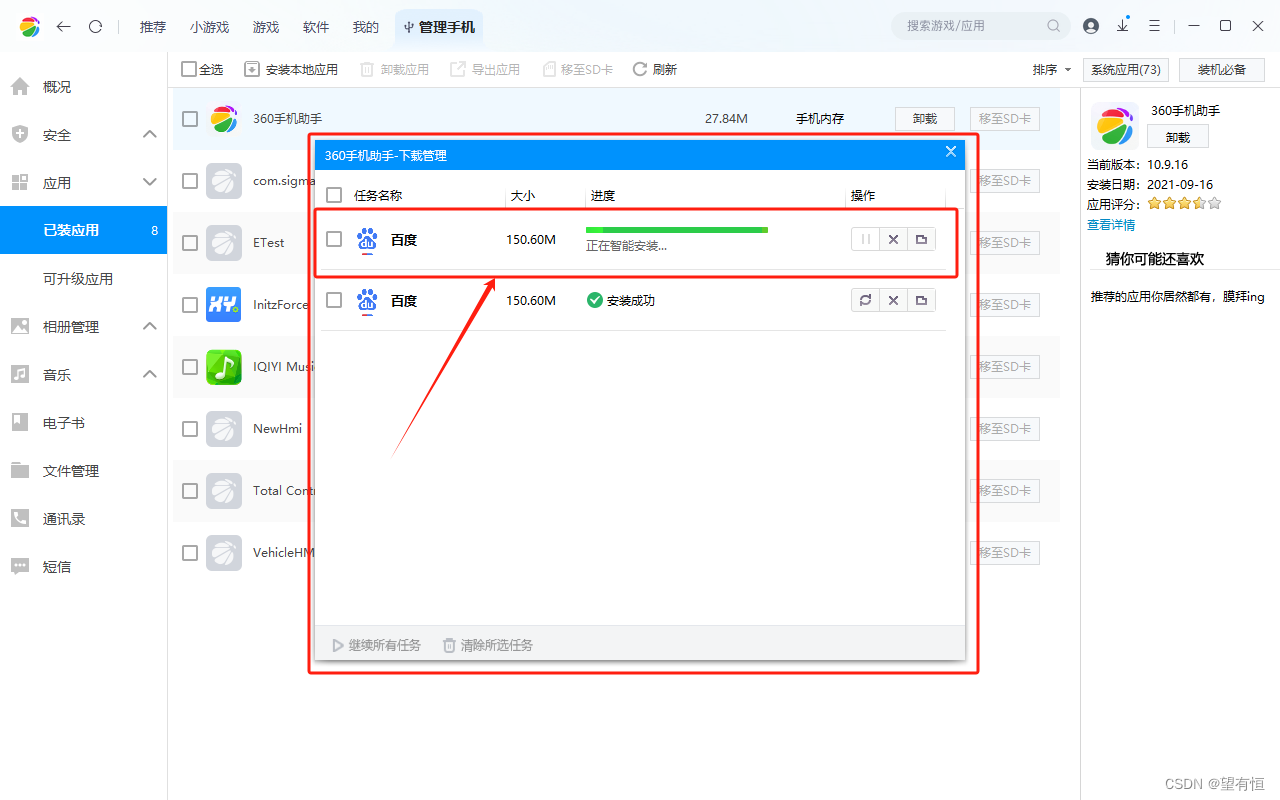This screenshot has width=1280, height=800.
Task: Tick checkbox of the installing 百度 task
Action: point(334,240)
